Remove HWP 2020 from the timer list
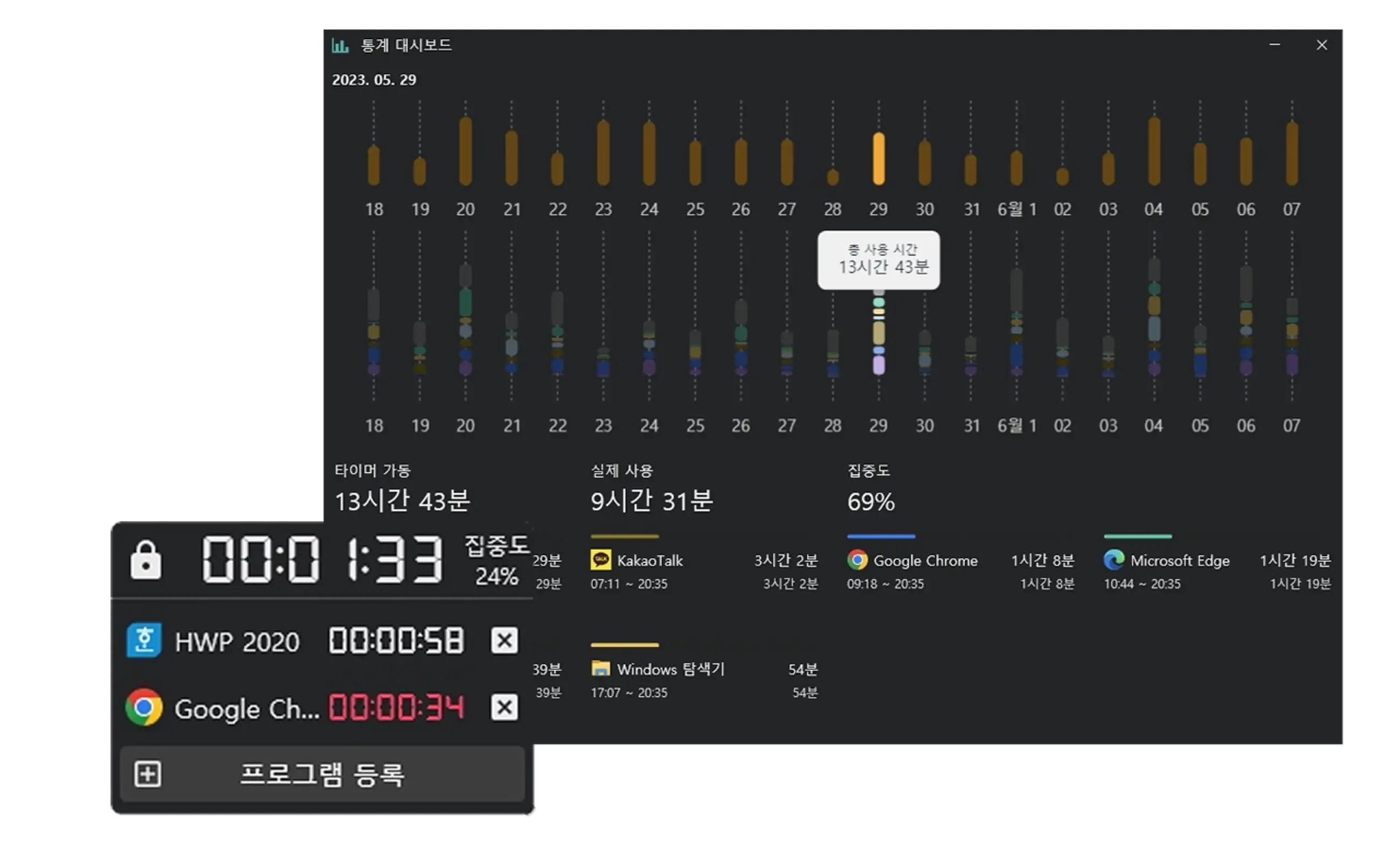1400x860 pixels. coord(504,640)
